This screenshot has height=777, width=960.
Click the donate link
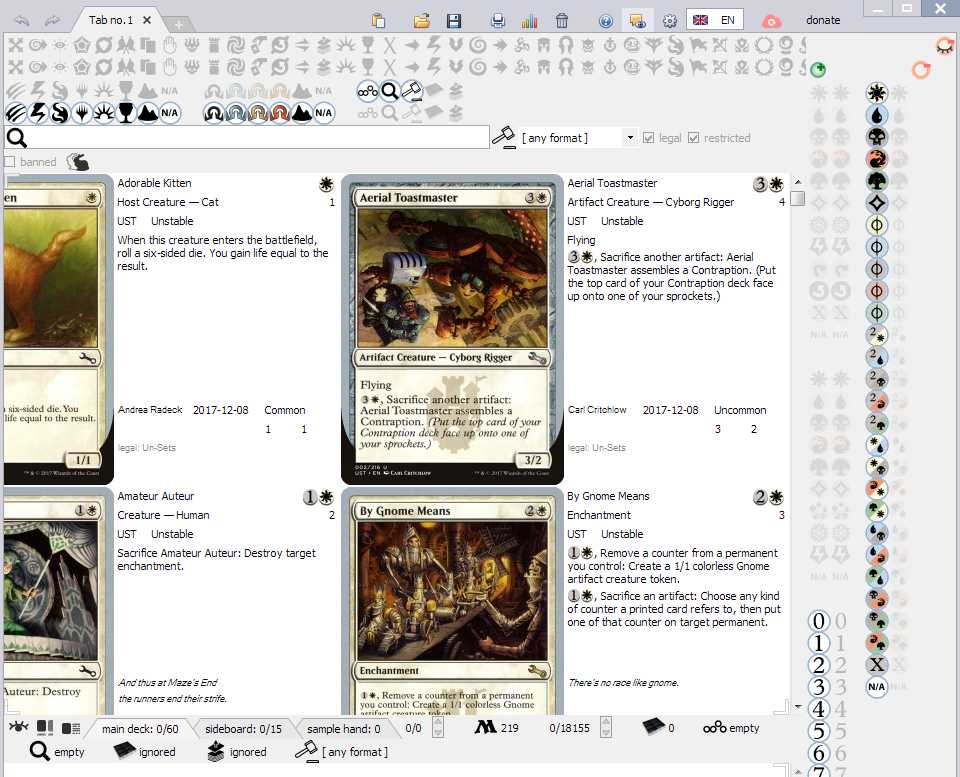[x=823, y=20]
